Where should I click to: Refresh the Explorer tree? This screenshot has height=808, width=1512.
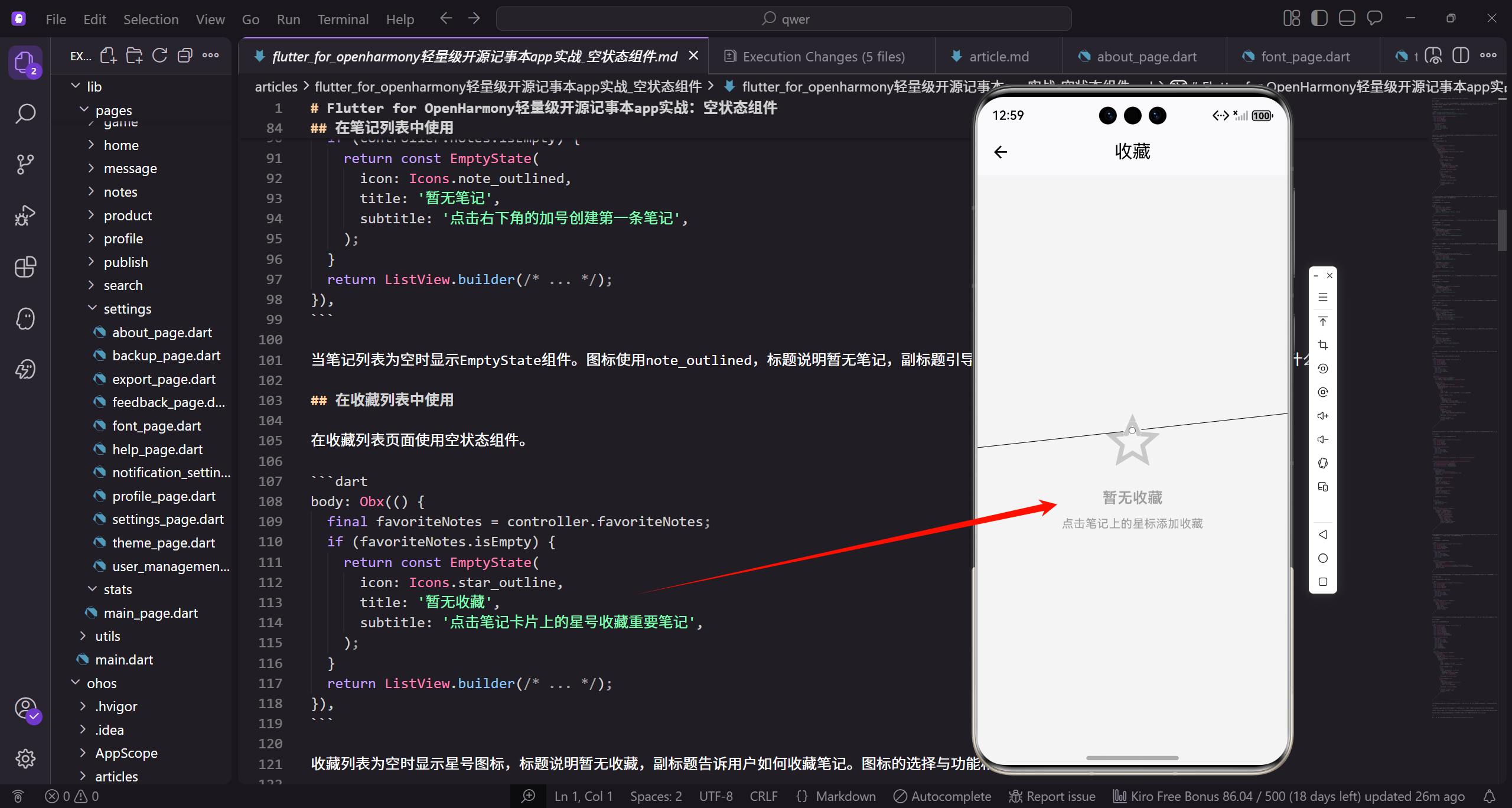click(x=159, y=56)
